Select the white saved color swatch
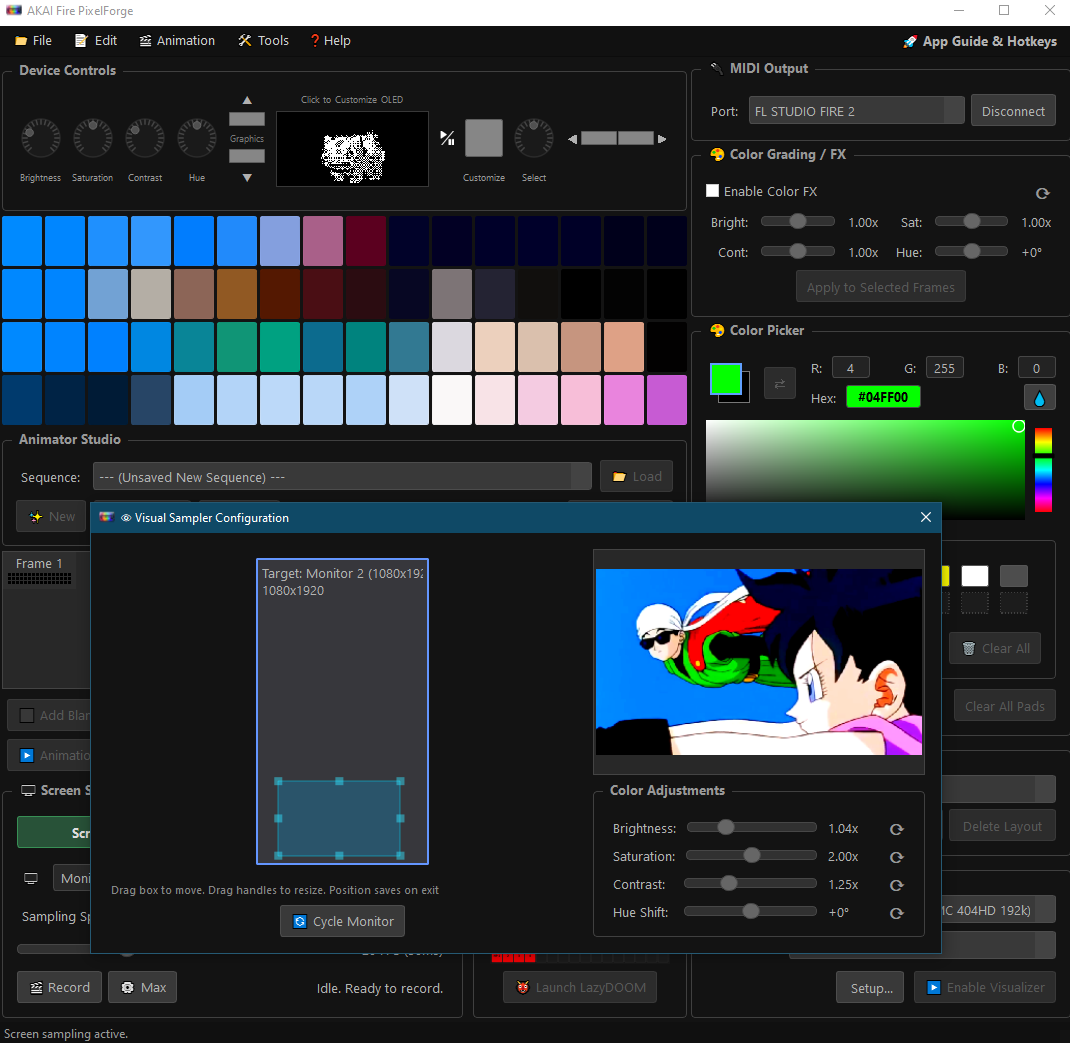Image resolution: width=1070 pixels, height=1043 pixels. [x=974, y=576]
